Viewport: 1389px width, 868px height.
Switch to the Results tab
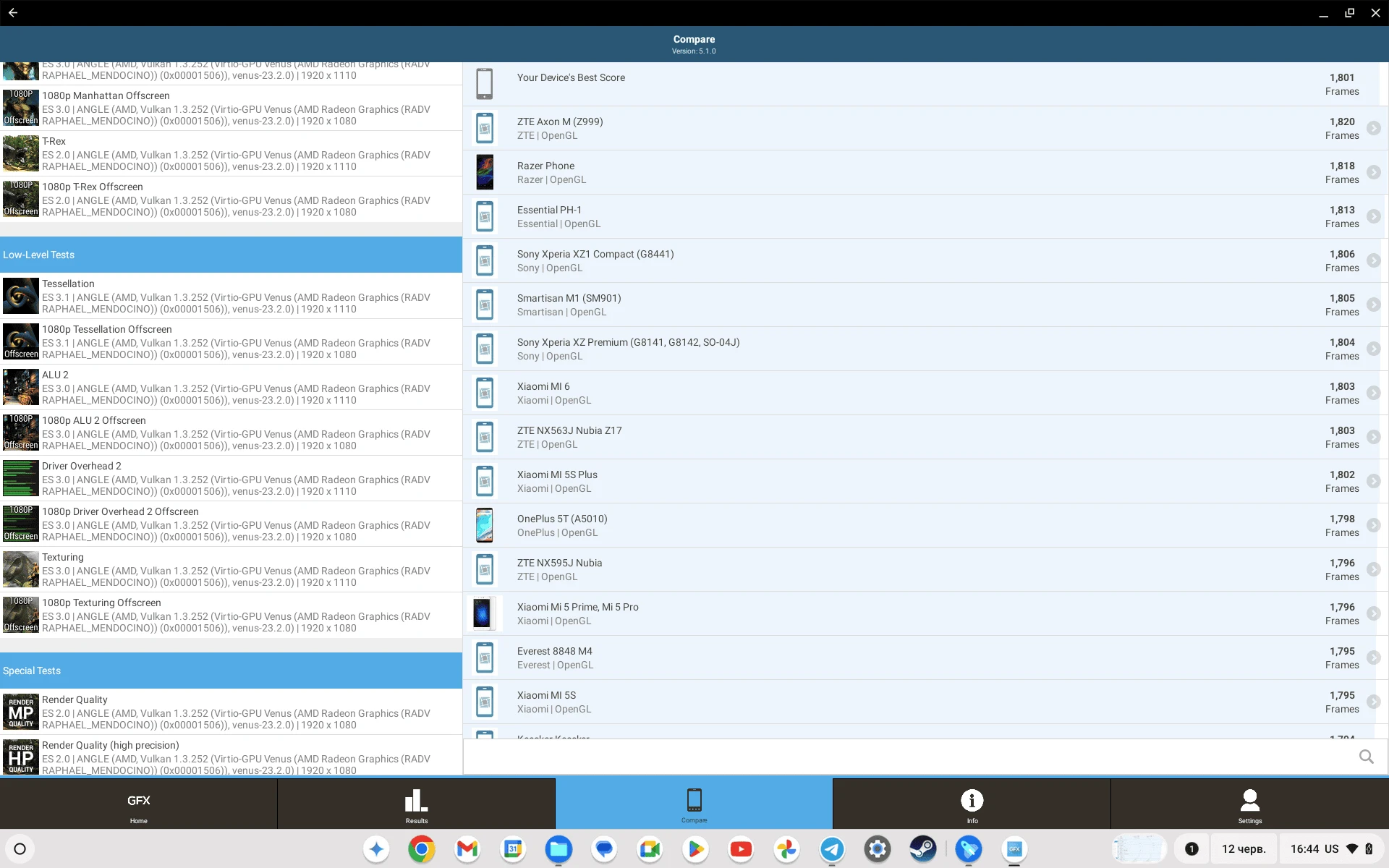pos(416,804)
